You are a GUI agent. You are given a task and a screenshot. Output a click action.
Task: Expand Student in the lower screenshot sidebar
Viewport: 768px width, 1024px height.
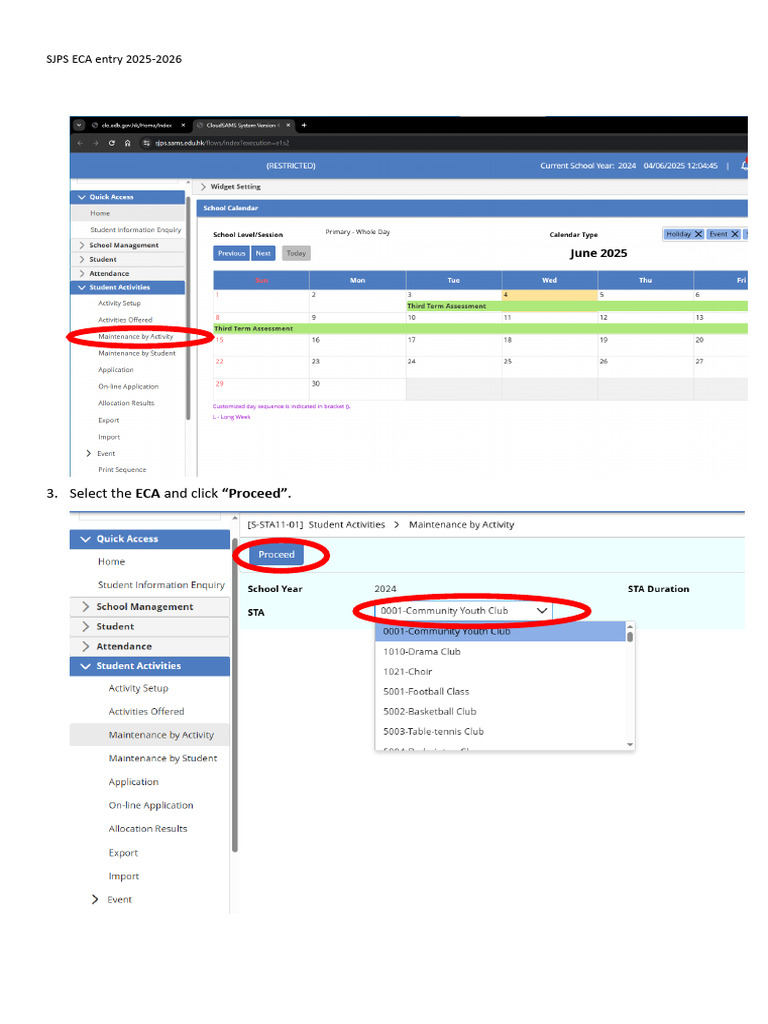click(150, 626)
